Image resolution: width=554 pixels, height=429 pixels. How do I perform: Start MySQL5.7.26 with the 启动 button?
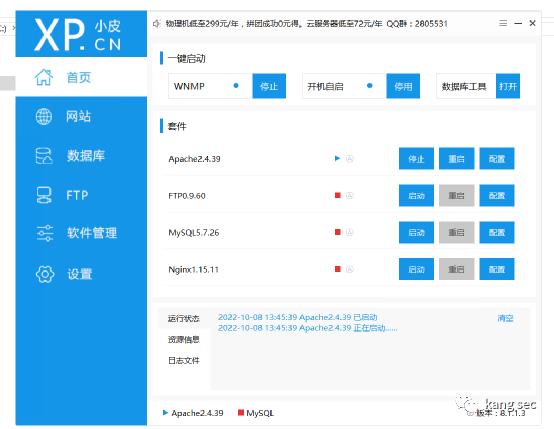(x=416, y=232)
